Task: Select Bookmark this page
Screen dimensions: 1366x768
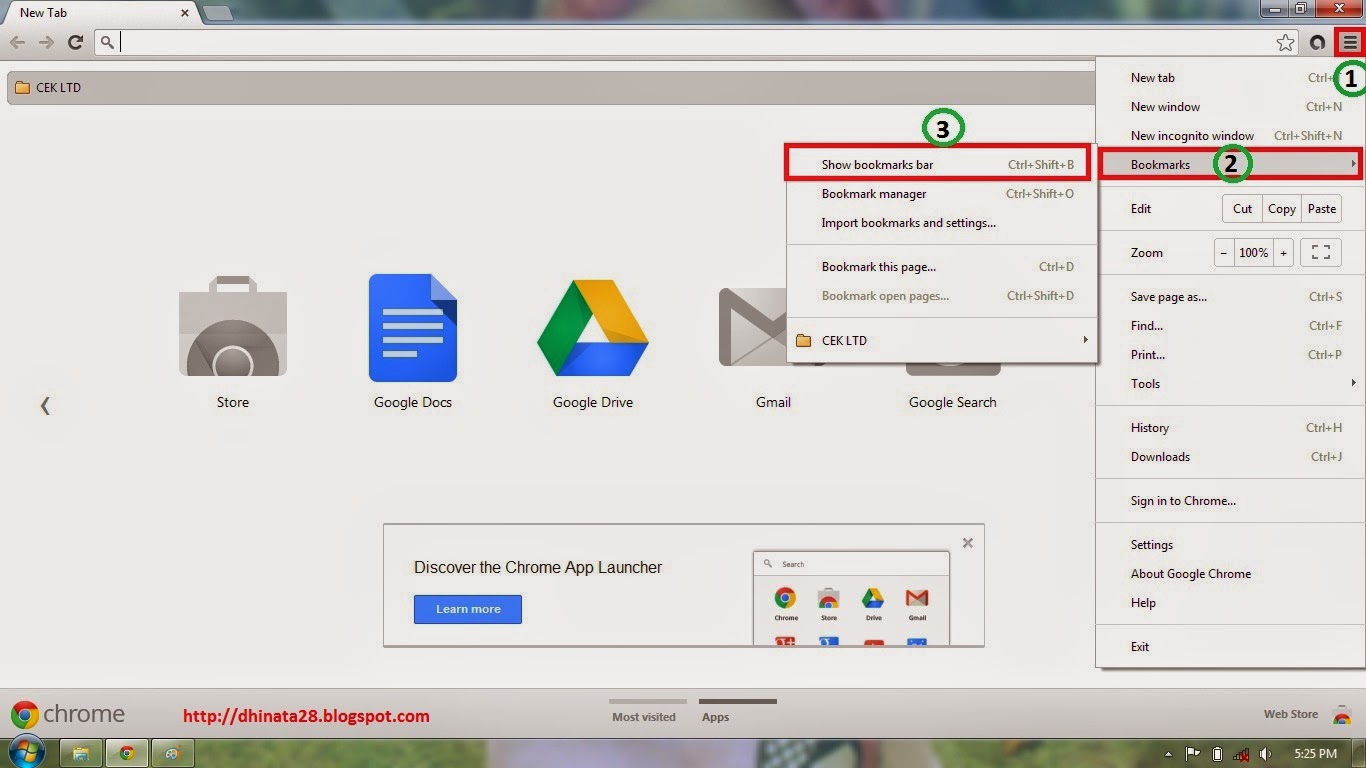Action: pyautogui.click(x=942, y=266)
